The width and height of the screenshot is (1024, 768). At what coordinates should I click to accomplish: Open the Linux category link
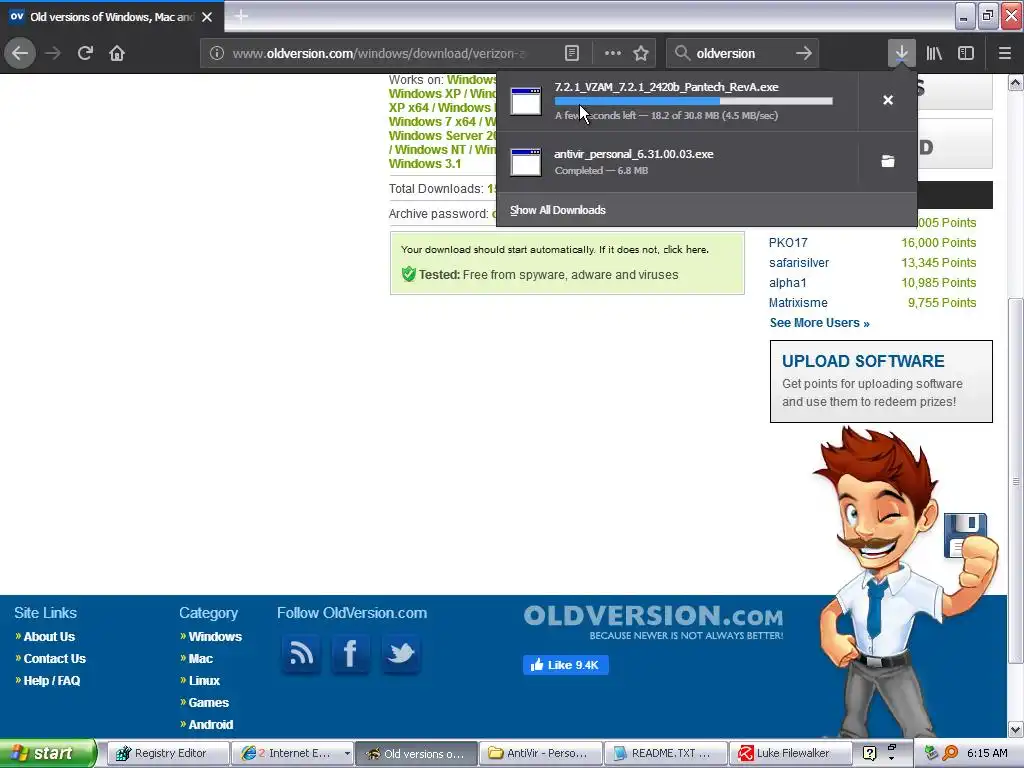point(204,680)
